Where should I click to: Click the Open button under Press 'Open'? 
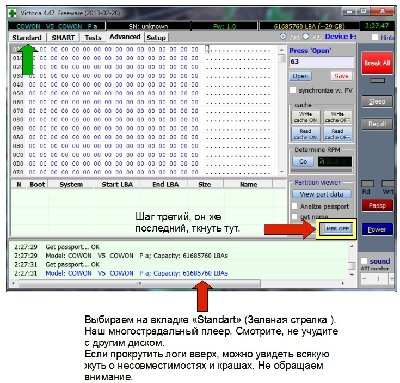coord(300,76)
